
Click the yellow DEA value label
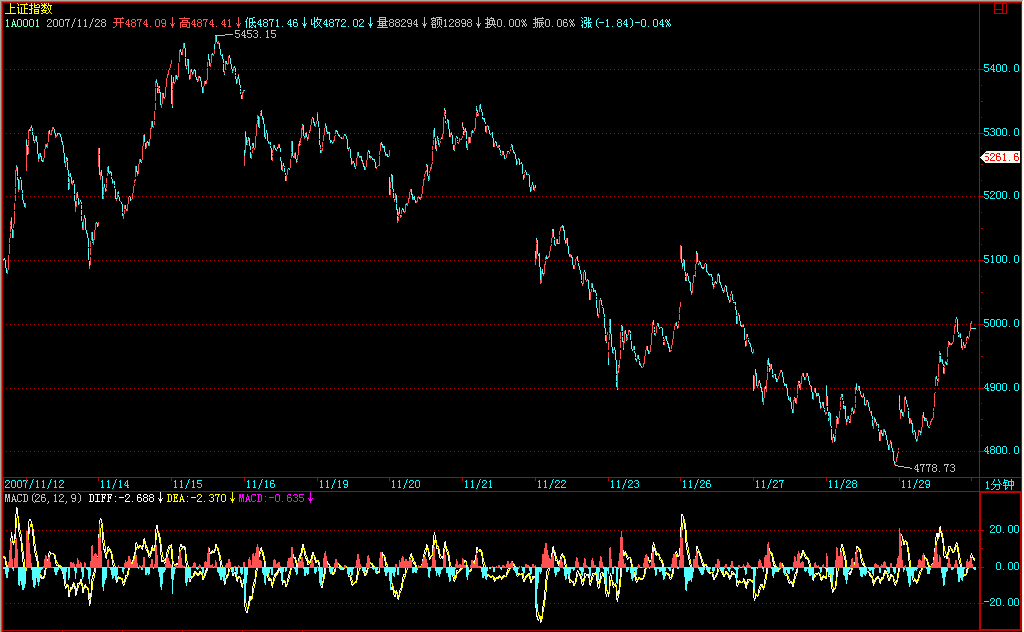pos(197,497)
